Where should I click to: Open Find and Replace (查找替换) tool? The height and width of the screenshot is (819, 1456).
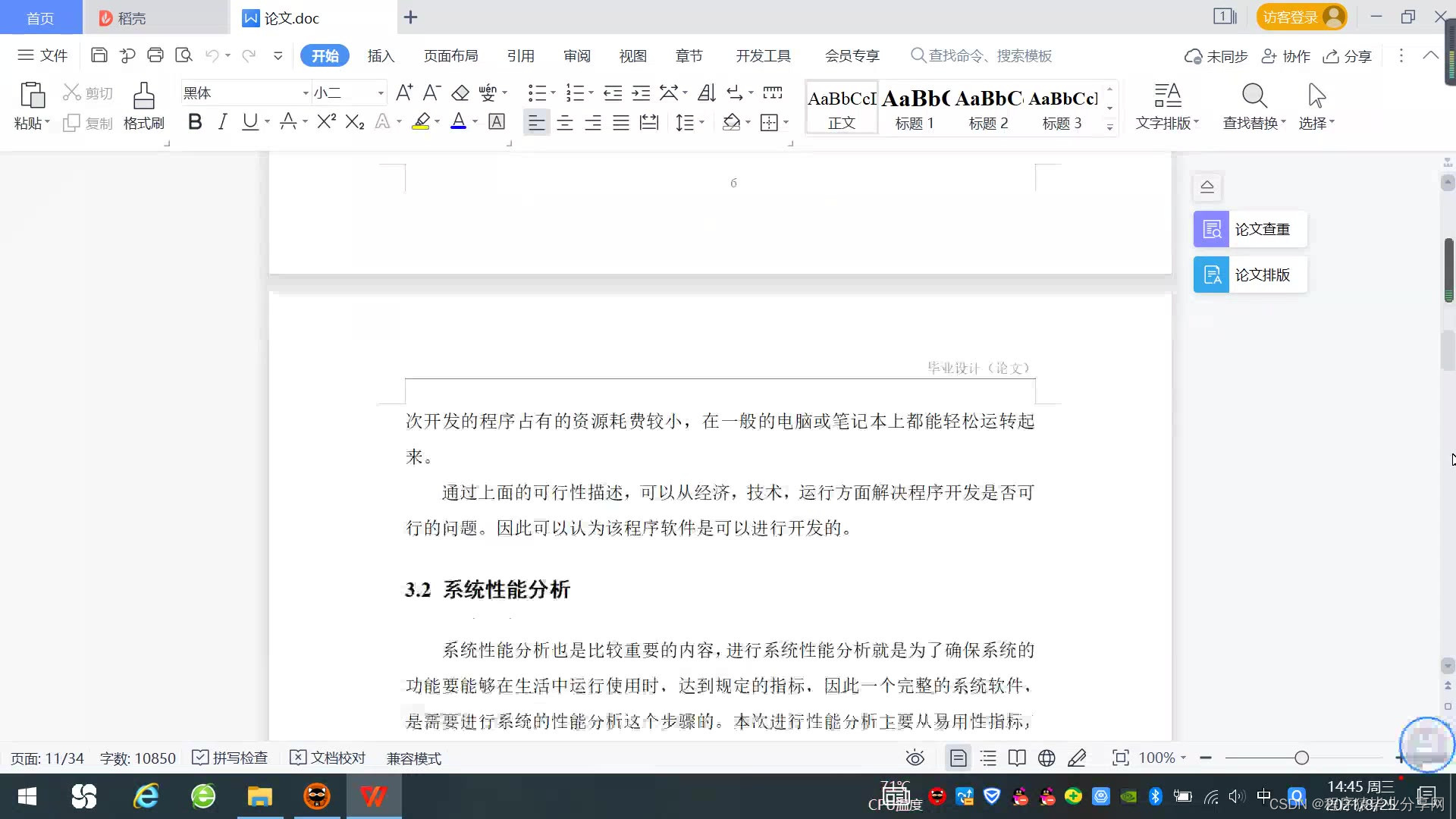coord(1254,105)
